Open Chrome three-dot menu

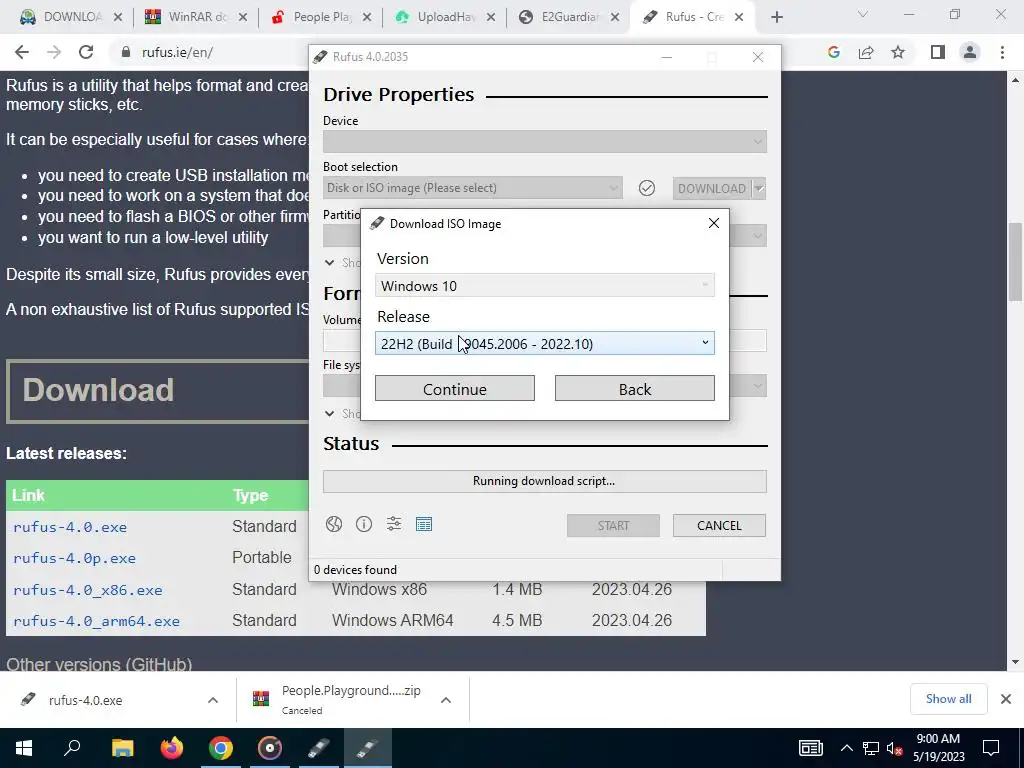1002,52
